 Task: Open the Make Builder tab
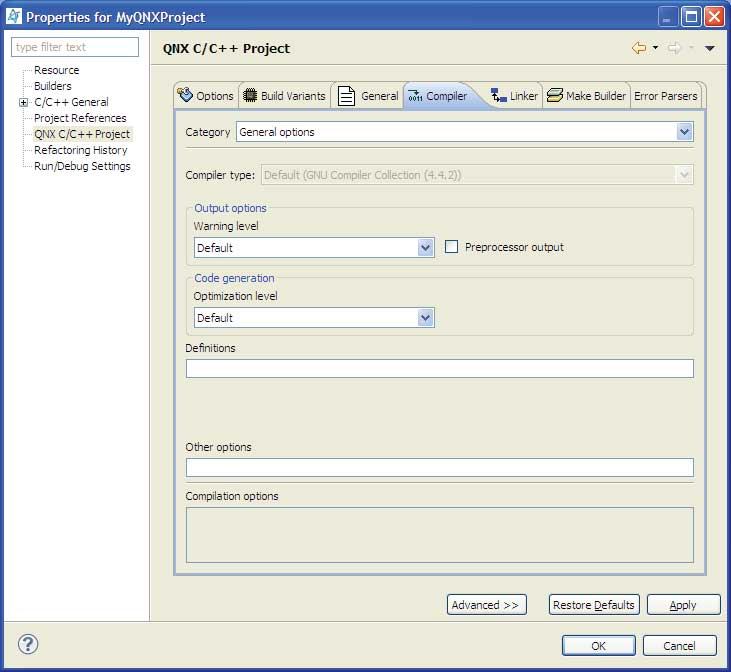coord(587,96)
